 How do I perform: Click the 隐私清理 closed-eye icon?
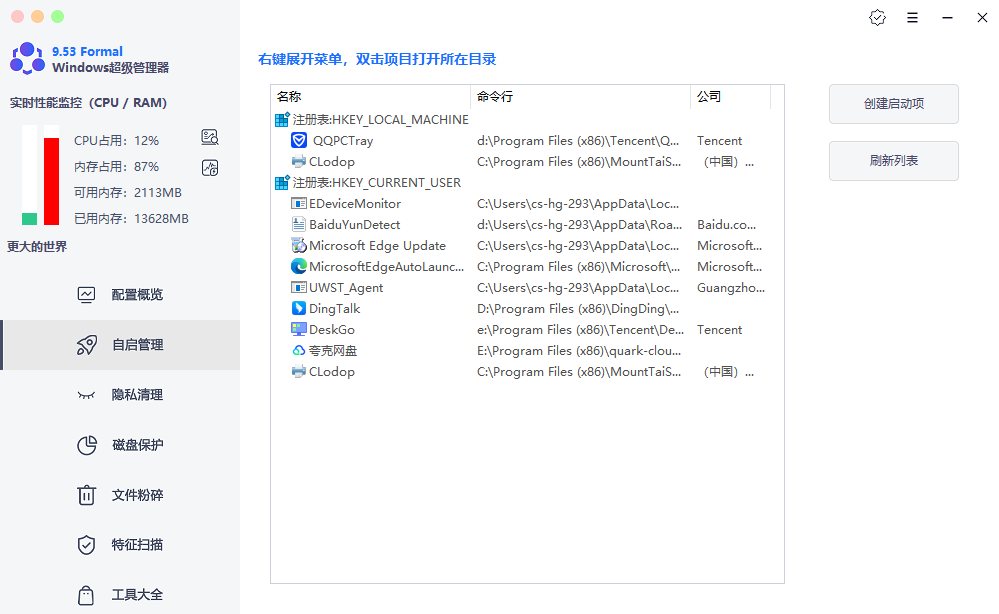[x=86, y=395]
